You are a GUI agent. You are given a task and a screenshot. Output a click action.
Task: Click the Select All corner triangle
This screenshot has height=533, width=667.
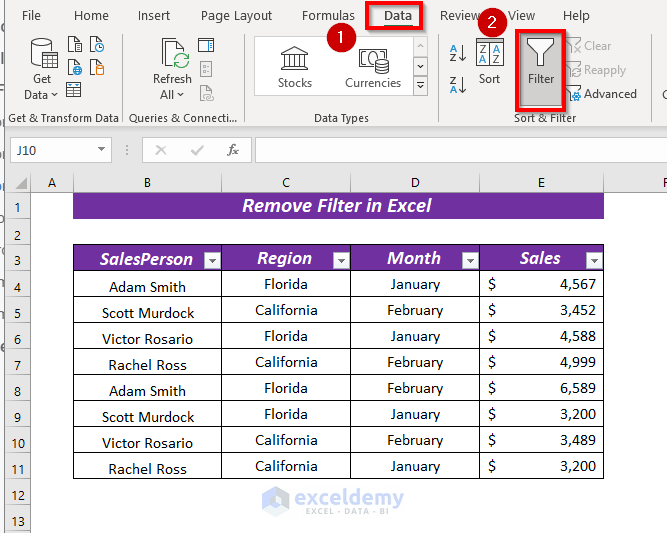(21, 183)
